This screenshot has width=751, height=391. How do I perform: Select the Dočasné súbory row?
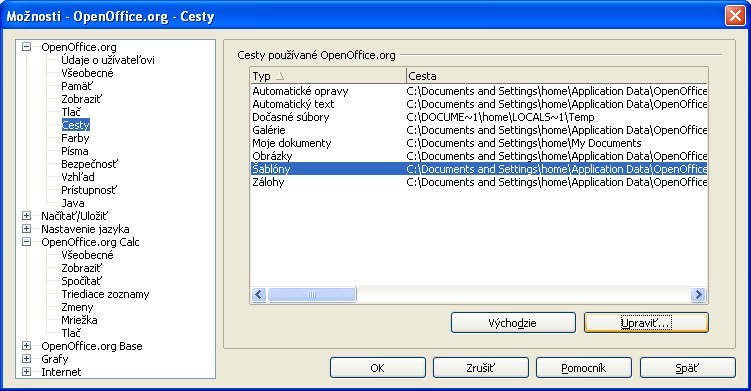click(479, 117)
